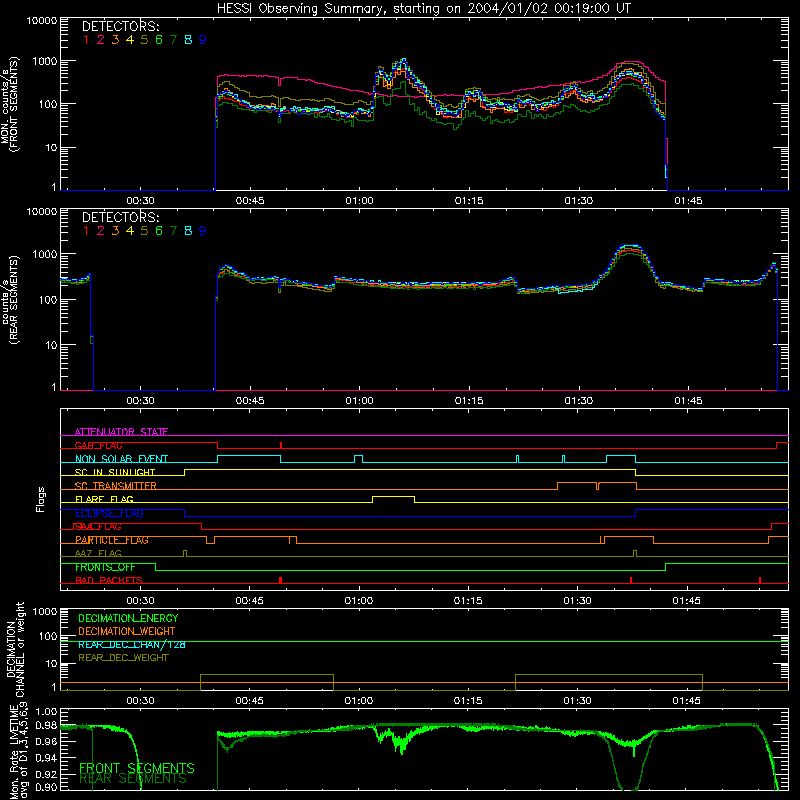
Task: Click the ECLIPSE_FLAG label
Action: click(x=109, y=513)
